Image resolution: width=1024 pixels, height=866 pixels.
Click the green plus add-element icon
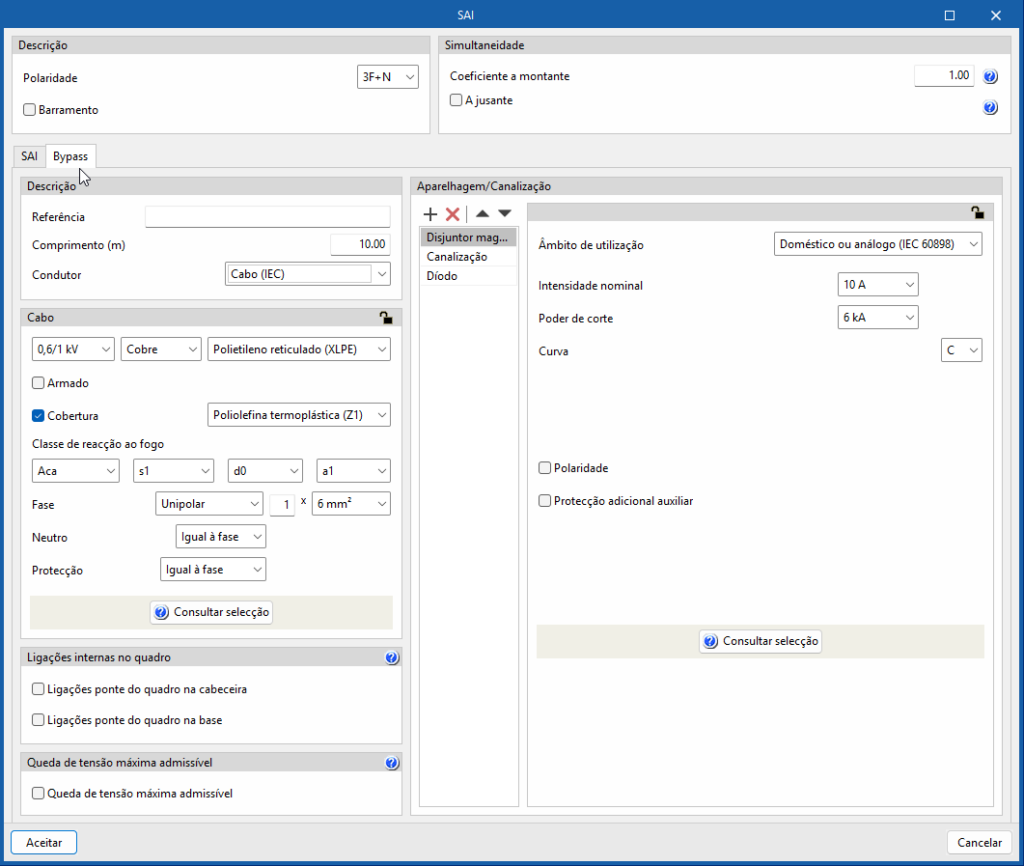(x=431, y=214)
